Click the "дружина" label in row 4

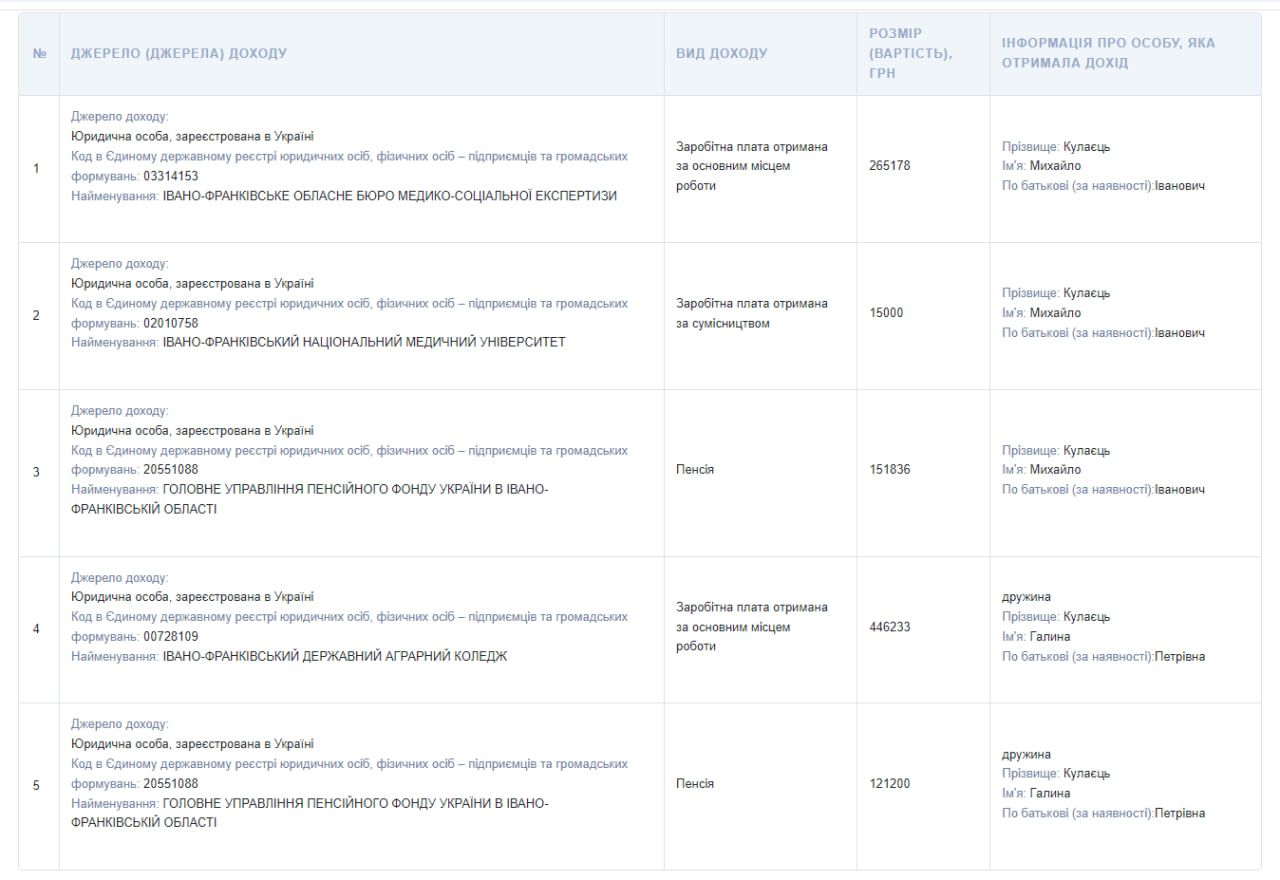pos(1026,597)
